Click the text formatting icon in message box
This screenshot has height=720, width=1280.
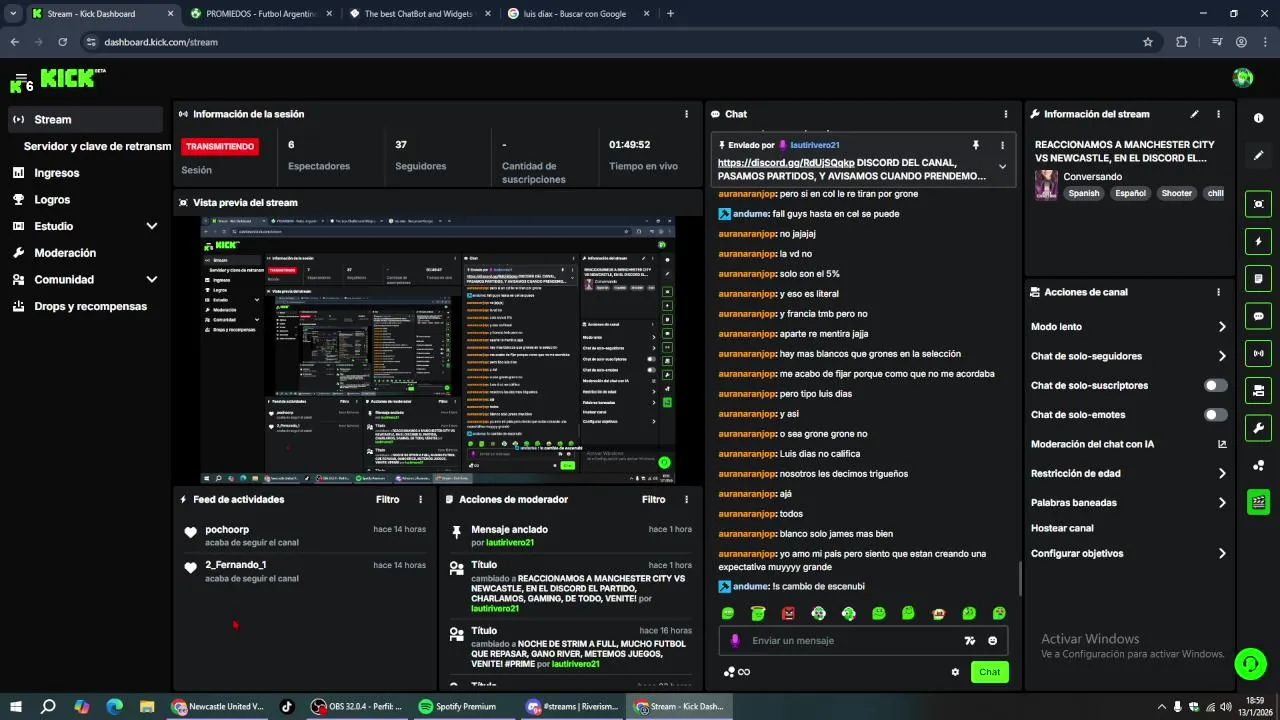969,641
